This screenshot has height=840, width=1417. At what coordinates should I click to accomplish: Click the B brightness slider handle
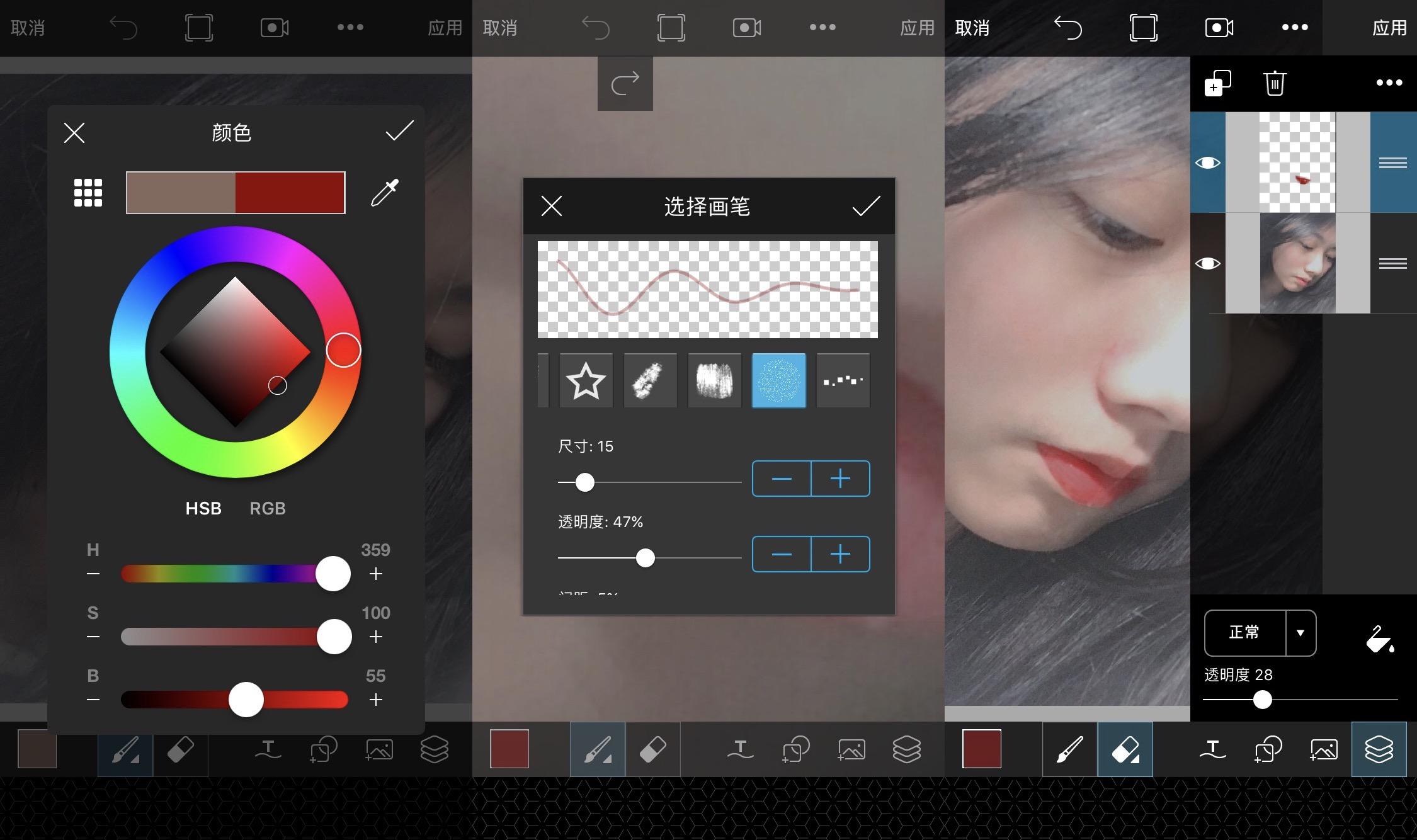coord(246,700)
